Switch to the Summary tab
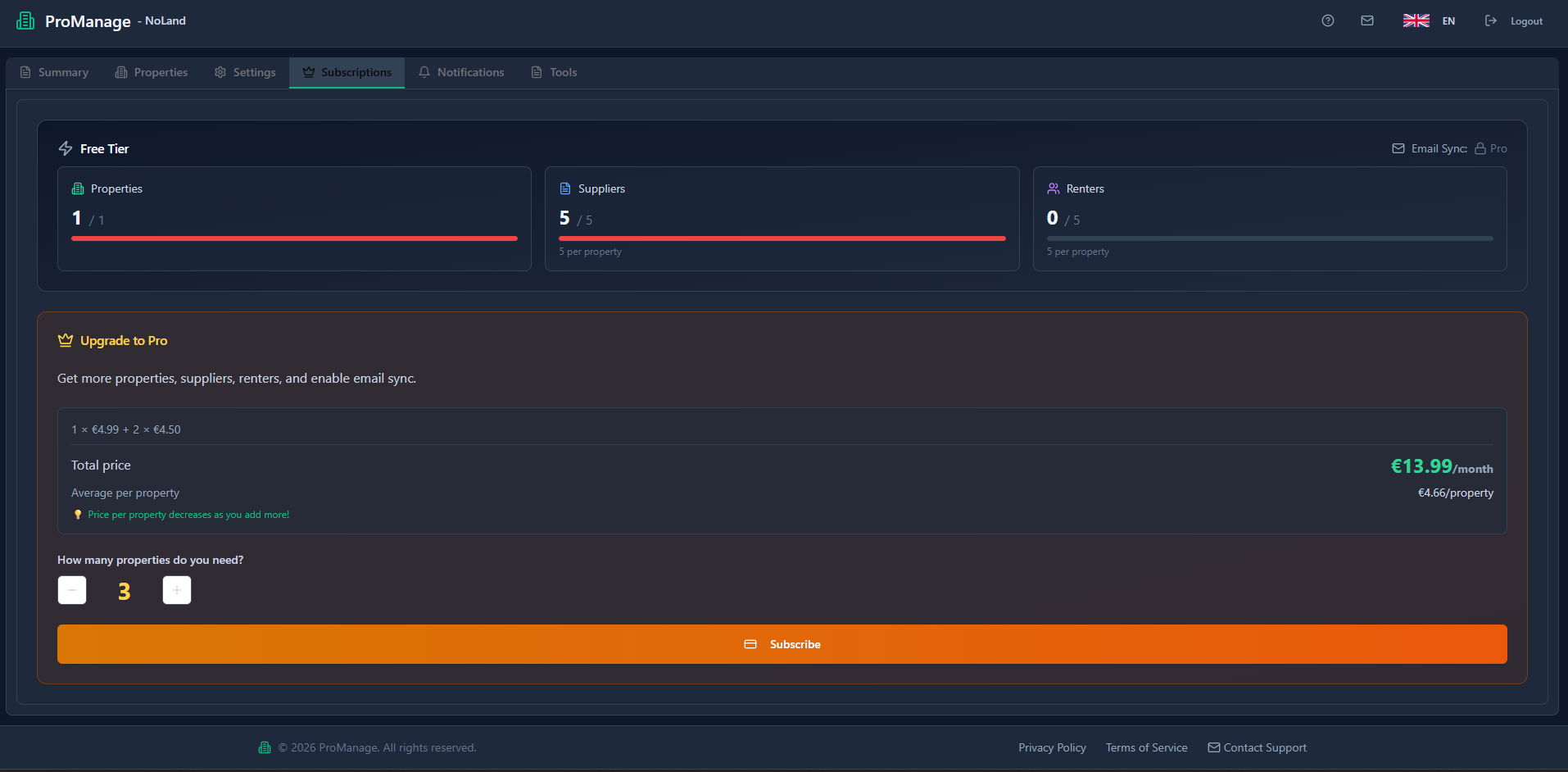The image size is (1568, 772). click(x=54, y=72)
